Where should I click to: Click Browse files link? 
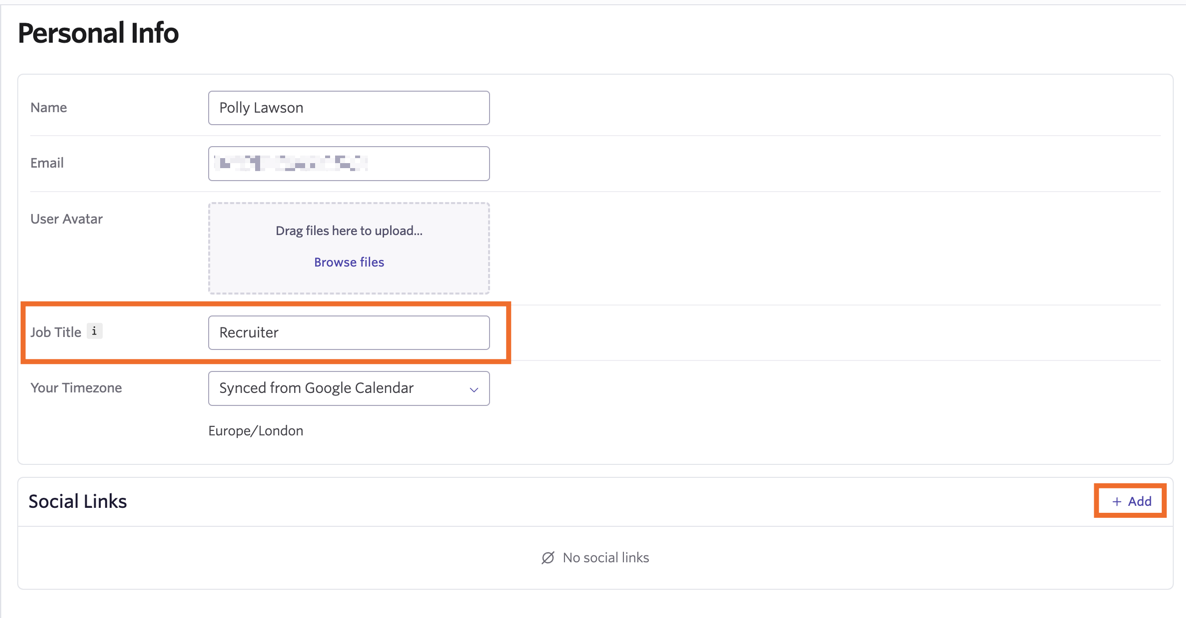click(x=349, y=262)
